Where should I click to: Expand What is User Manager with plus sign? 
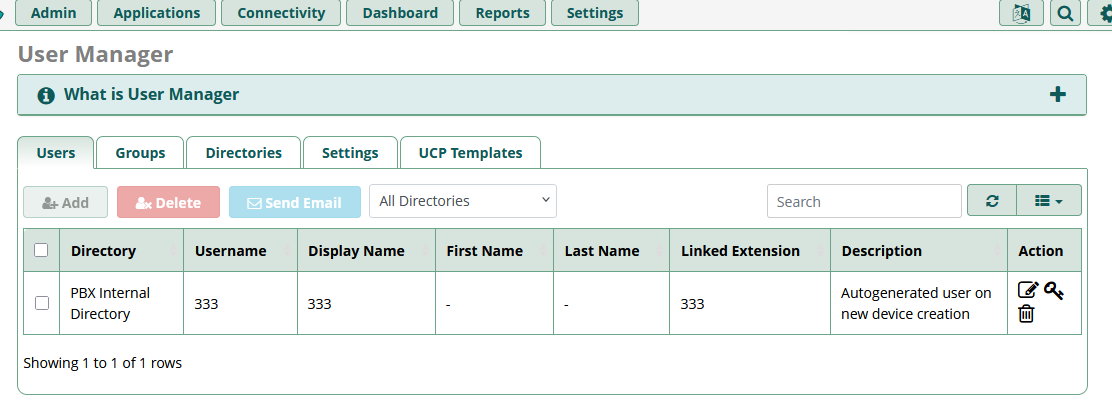(1058, 95)
